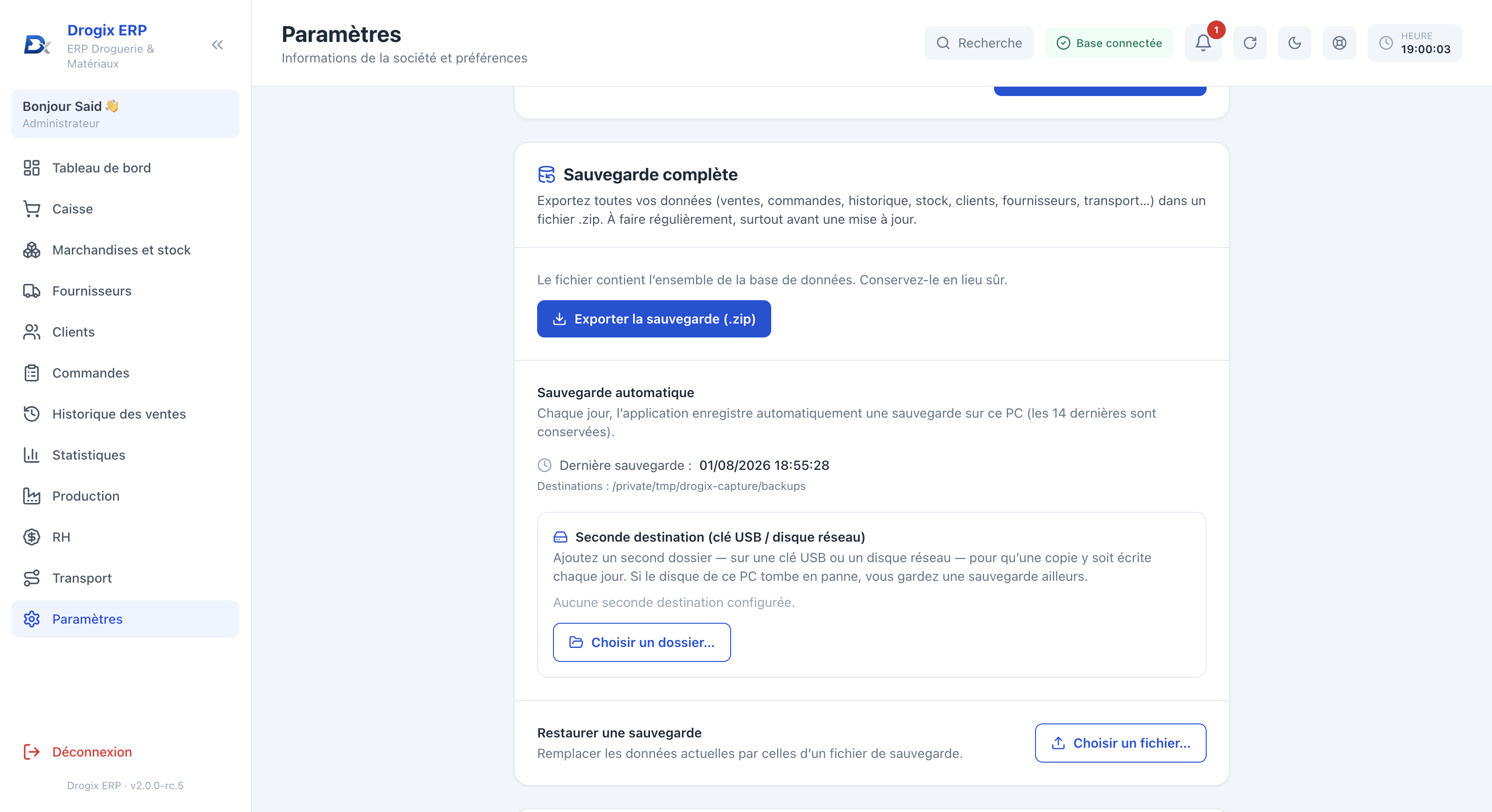This screenshot has height=812, width=1492.
Task: Export the backup as .zip
Action: click(654, 319)
